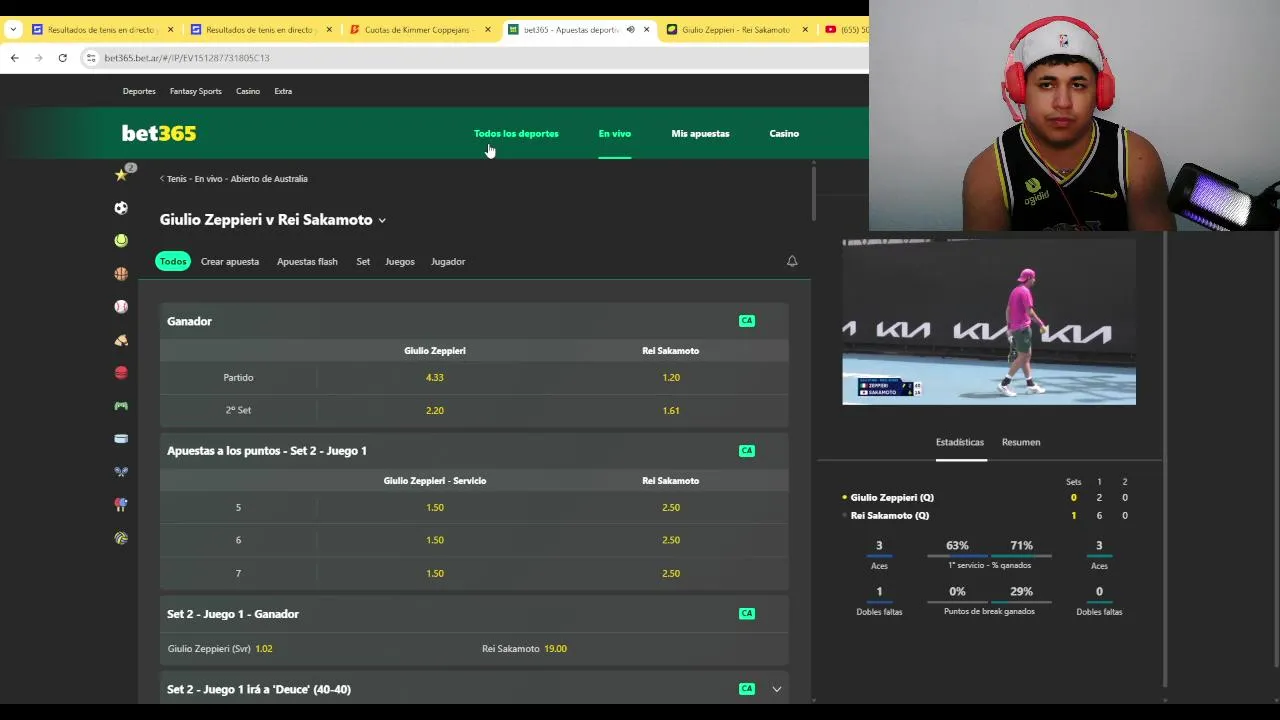Click Extra in top utility bar

[x=283, y=91]
